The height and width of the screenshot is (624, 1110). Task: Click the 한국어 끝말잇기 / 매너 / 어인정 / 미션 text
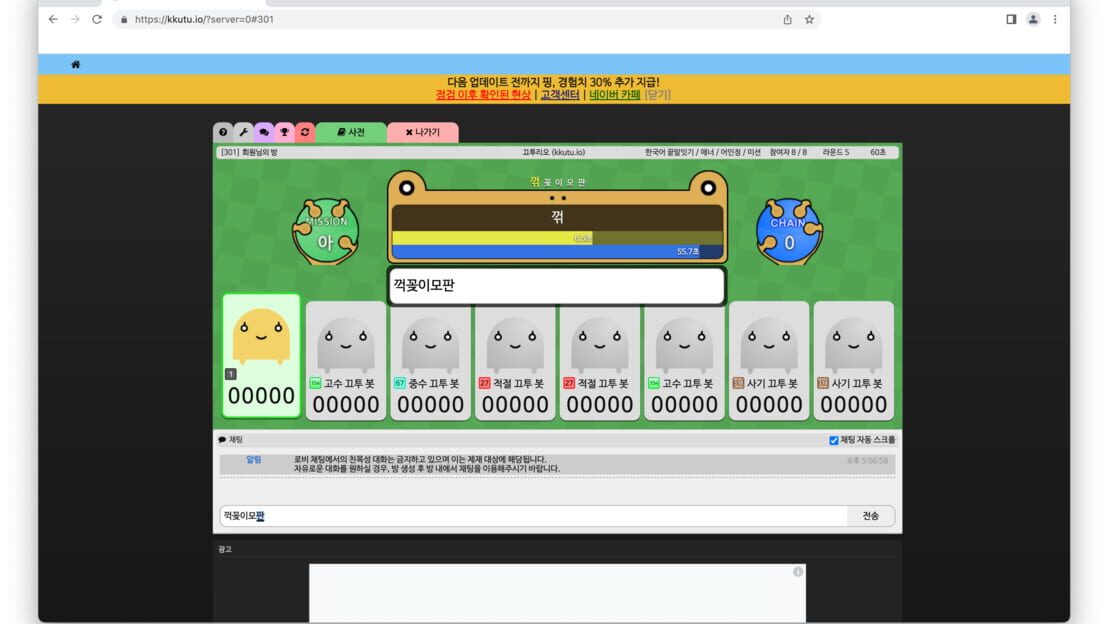(702, 152)
